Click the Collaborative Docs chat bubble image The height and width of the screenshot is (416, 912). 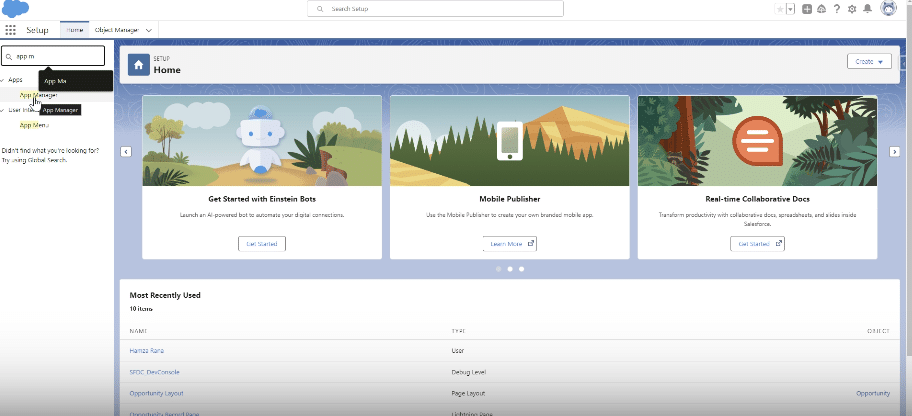click(x=757, y=141)
